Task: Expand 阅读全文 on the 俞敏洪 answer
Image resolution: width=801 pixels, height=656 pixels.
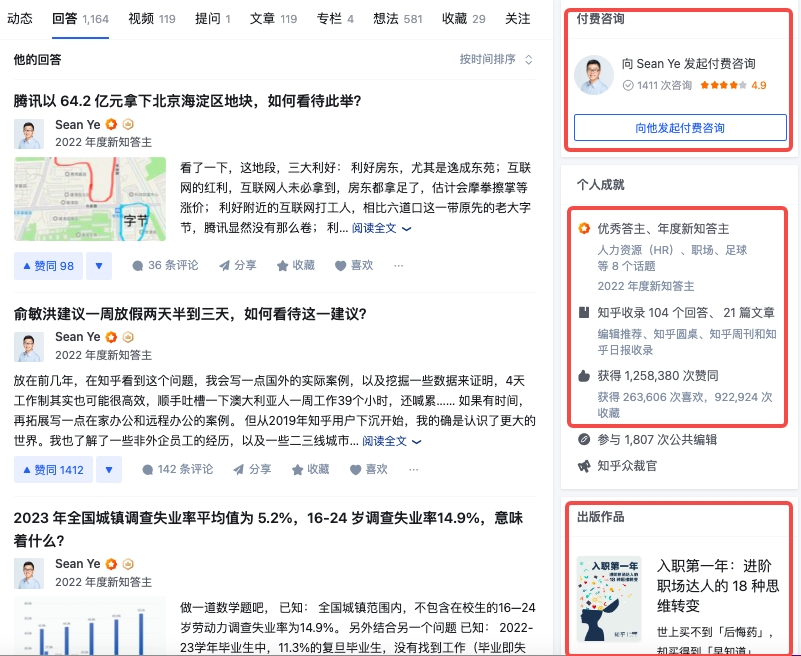Action: click(x=392, y=441)
